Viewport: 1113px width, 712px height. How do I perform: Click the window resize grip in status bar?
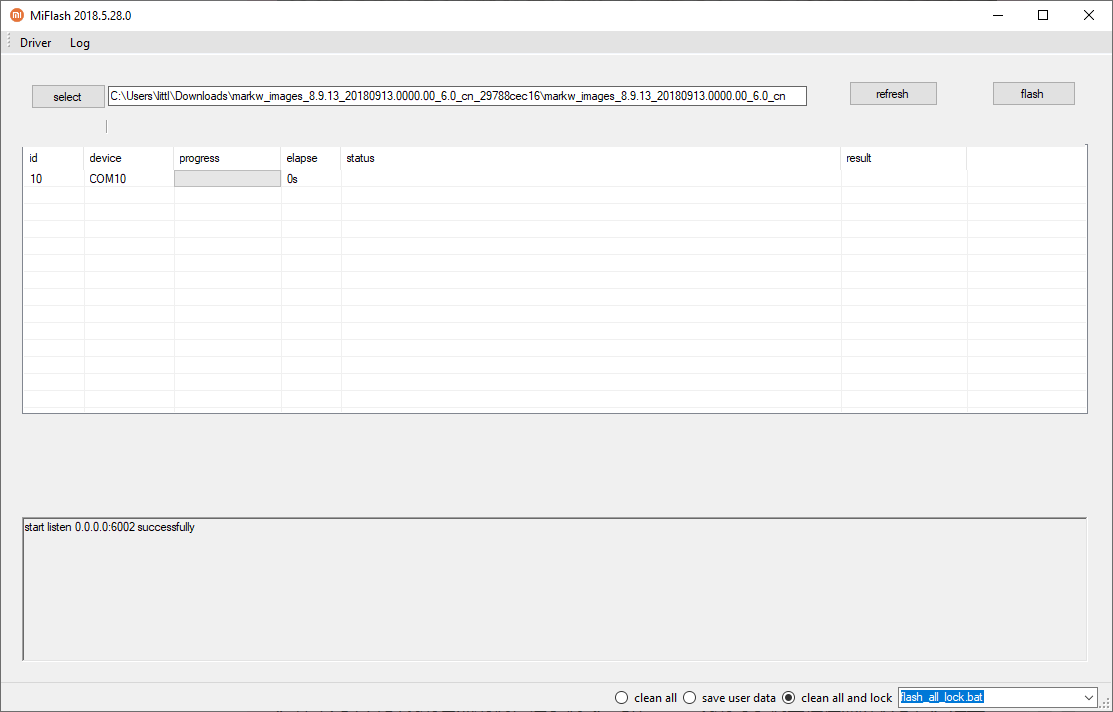click(x=1106, y=705)
